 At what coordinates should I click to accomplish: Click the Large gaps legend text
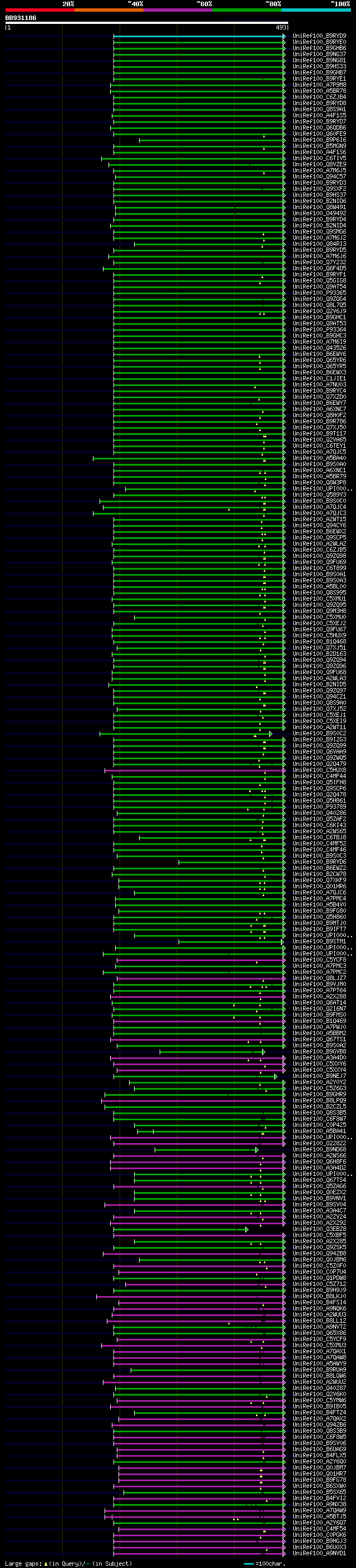(x=24, y=1564)
